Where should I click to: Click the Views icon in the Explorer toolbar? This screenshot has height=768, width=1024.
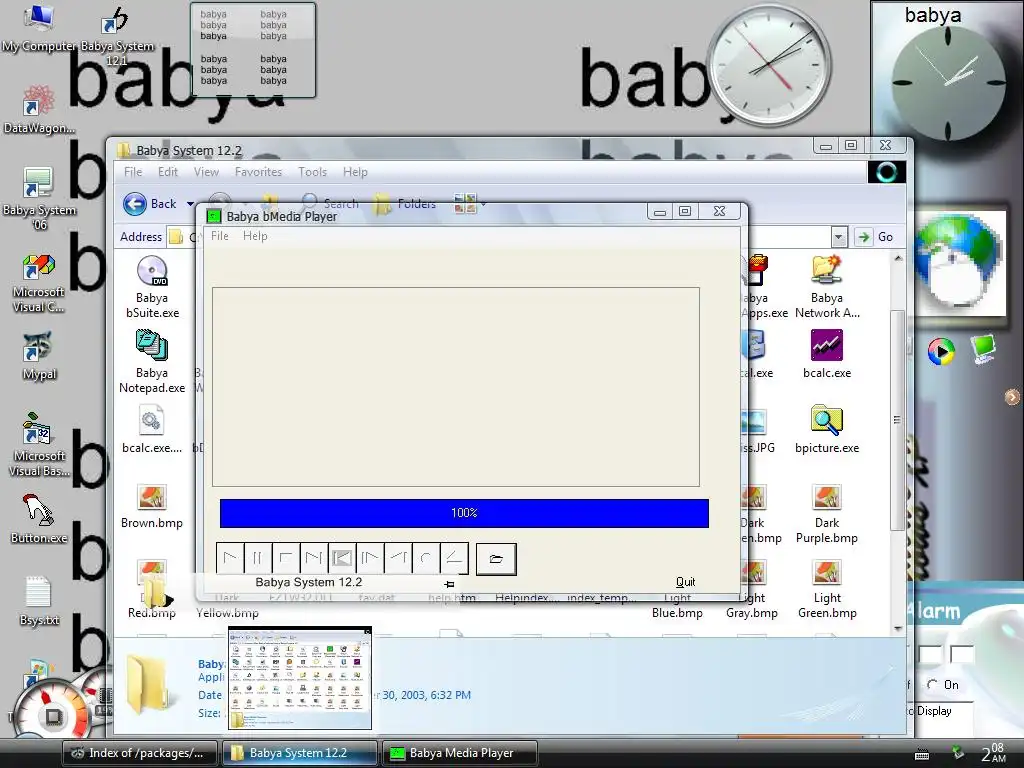click(x=465, y=204)
